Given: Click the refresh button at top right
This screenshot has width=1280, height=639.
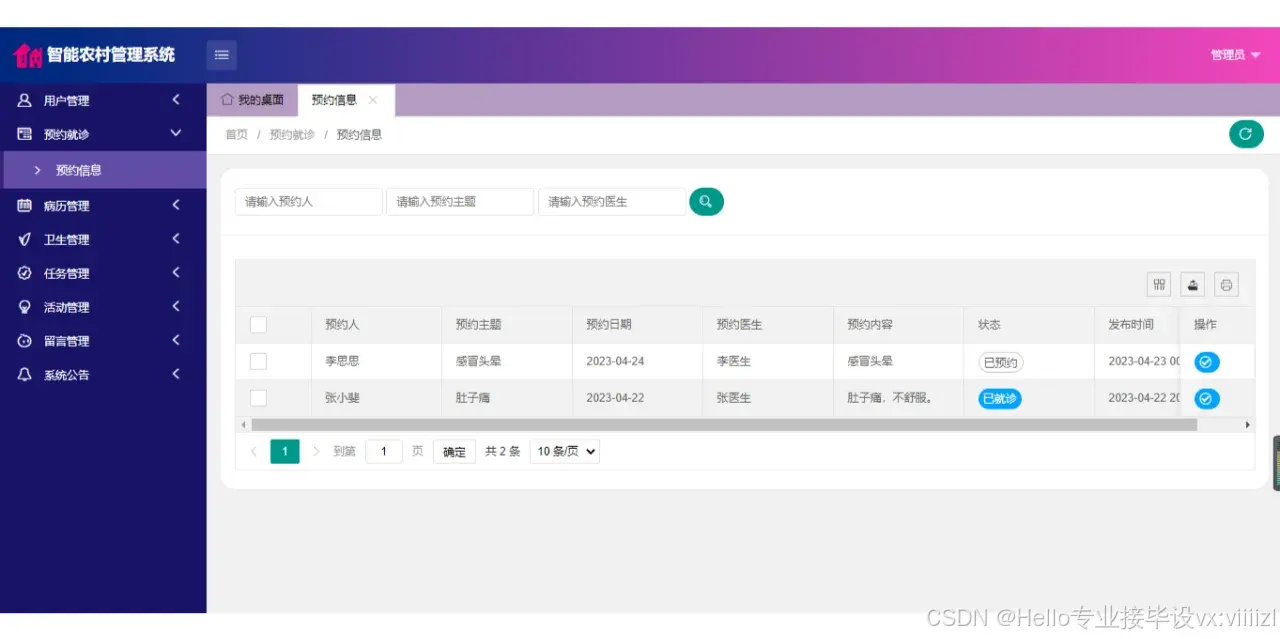Looking at the screenshot, I should 1246,133.
